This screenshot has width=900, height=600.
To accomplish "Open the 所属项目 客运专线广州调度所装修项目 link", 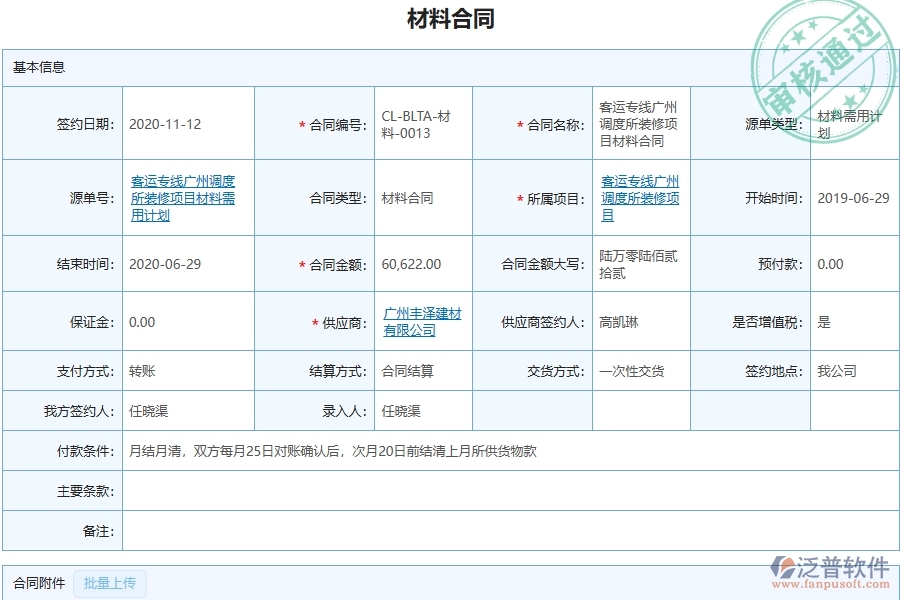I will [x=640, y=197].
